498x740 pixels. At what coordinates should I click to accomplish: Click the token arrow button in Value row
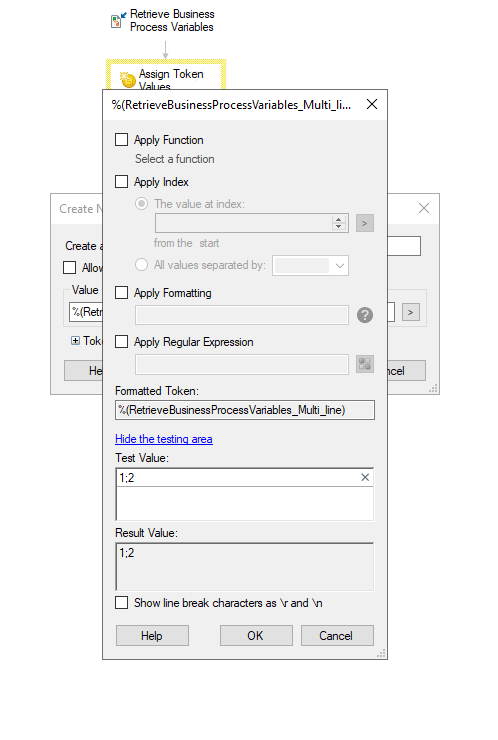(411, 312)
